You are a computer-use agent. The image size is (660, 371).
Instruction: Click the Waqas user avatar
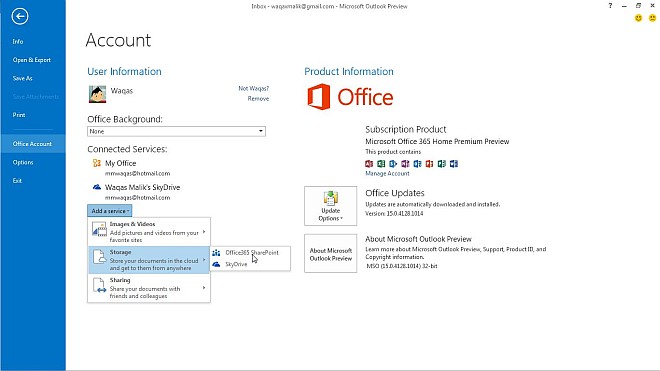[x=97, y=94]
